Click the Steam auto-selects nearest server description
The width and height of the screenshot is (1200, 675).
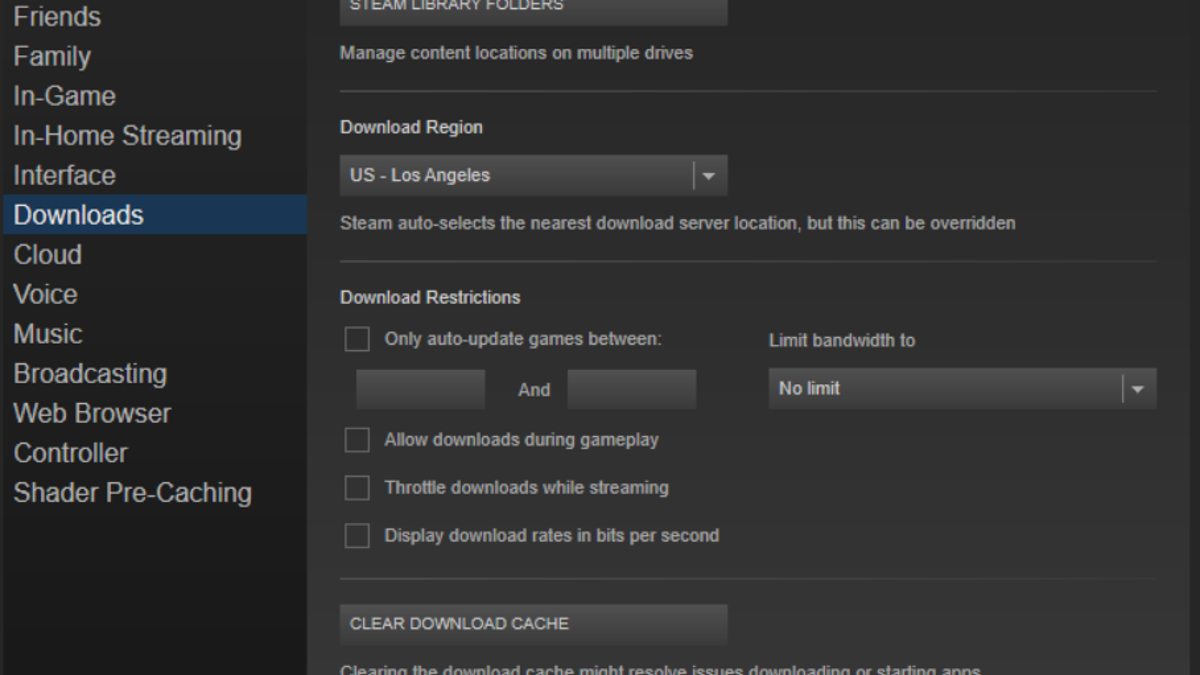coord(678,223)
